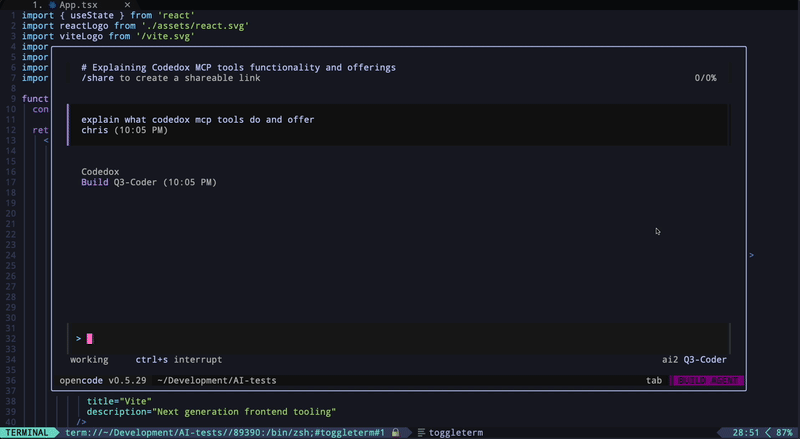The height and width of the screenshot is (439, 800).
Task: Click the '~/Development/AI-tests' working directory
Action: 217,380
